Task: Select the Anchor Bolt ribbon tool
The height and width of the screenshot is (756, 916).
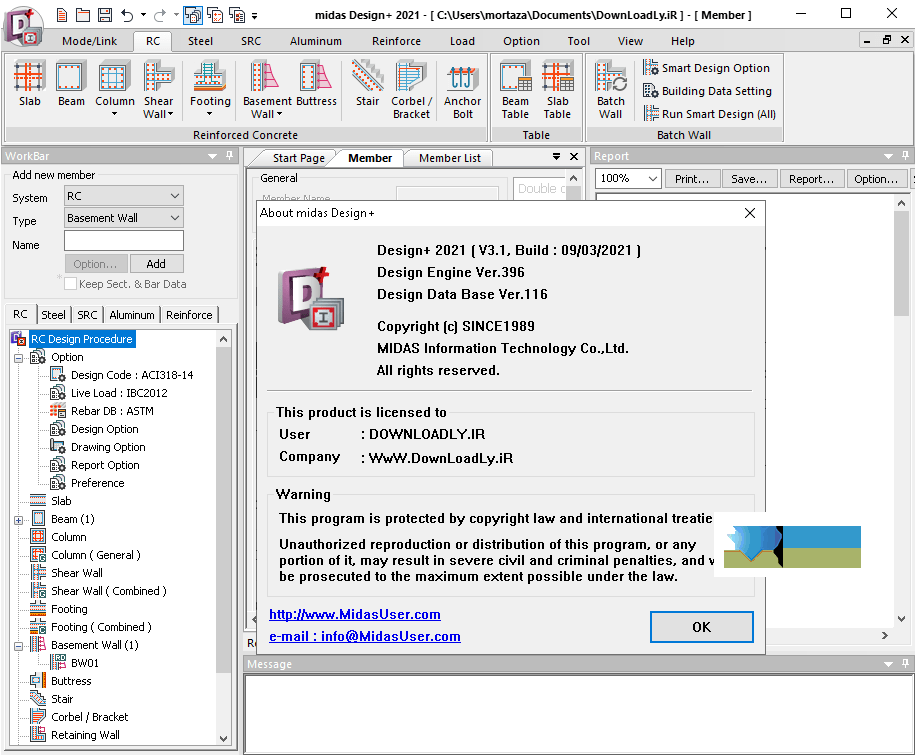Action: (x=462, y=89)
